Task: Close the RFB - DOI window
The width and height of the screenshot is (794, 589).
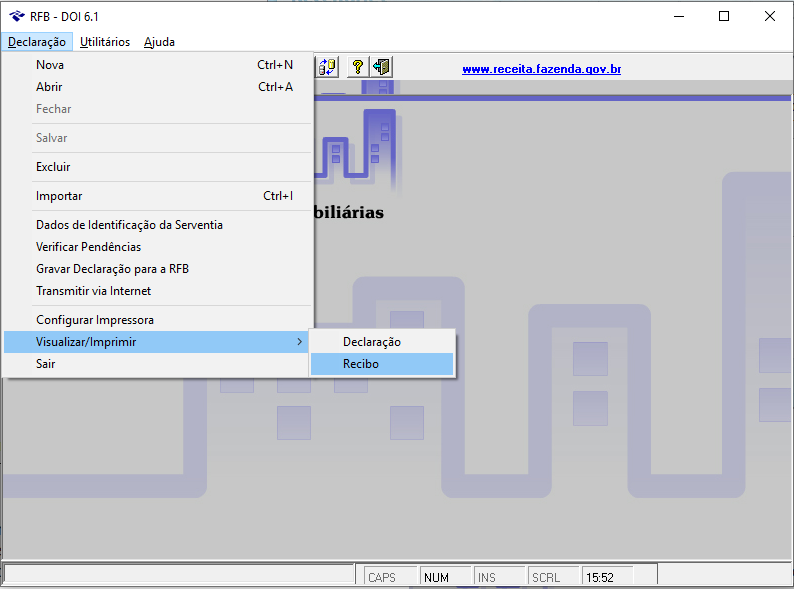Action: click(770, 16)
